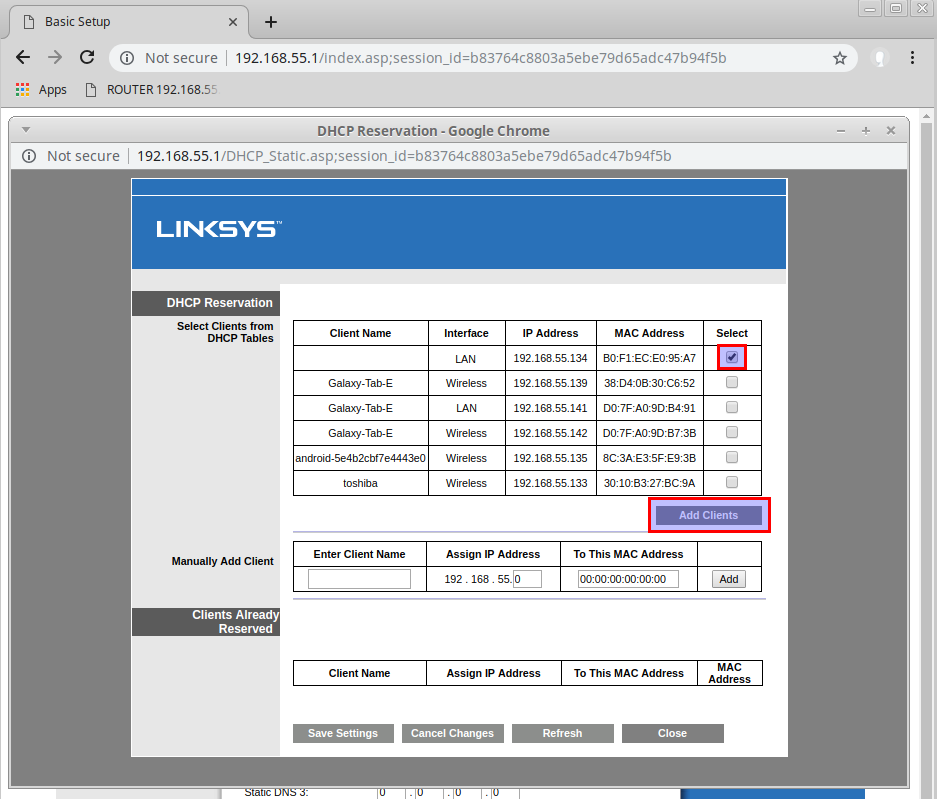Select the android-5e4b2cbf7e4443e0 client checkbox
Viewport: 937px width, 799px height.
(731, 458)
